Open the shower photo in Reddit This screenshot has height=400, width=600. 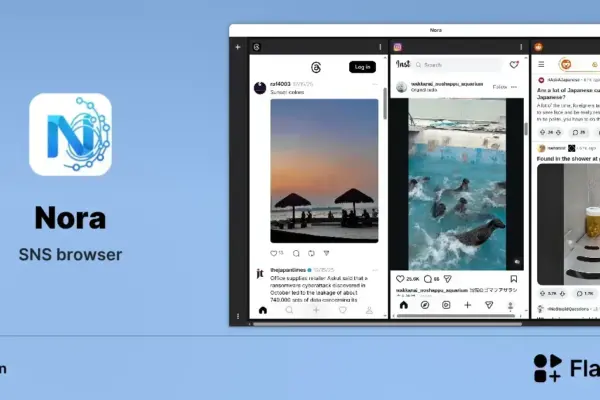pos(569,224)
